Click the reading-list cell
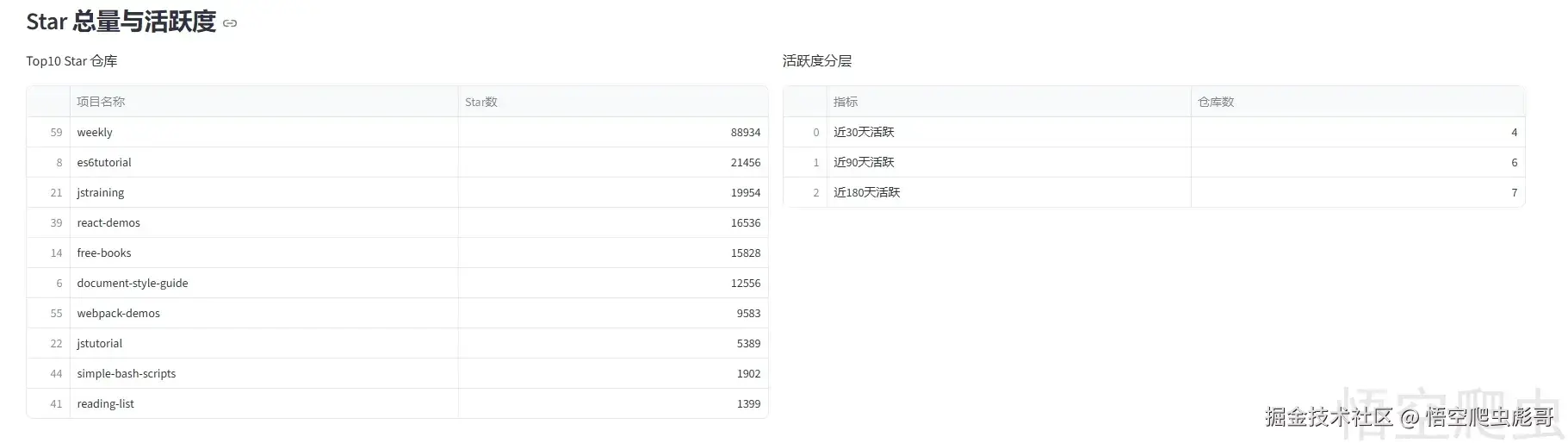This screenshot has width=1568, height=443. coord(264,403)
